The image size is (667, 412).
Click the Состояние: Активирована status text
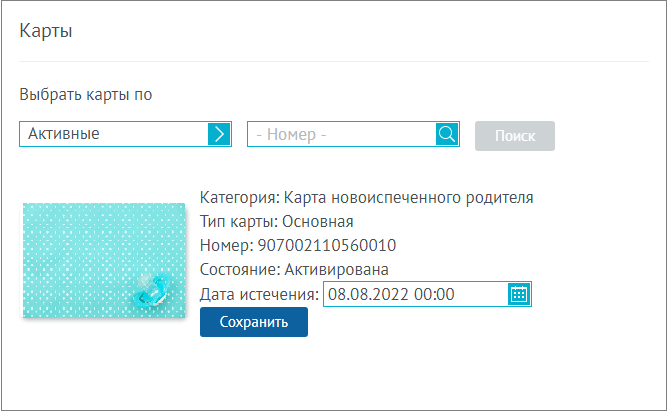click(294, 270)
